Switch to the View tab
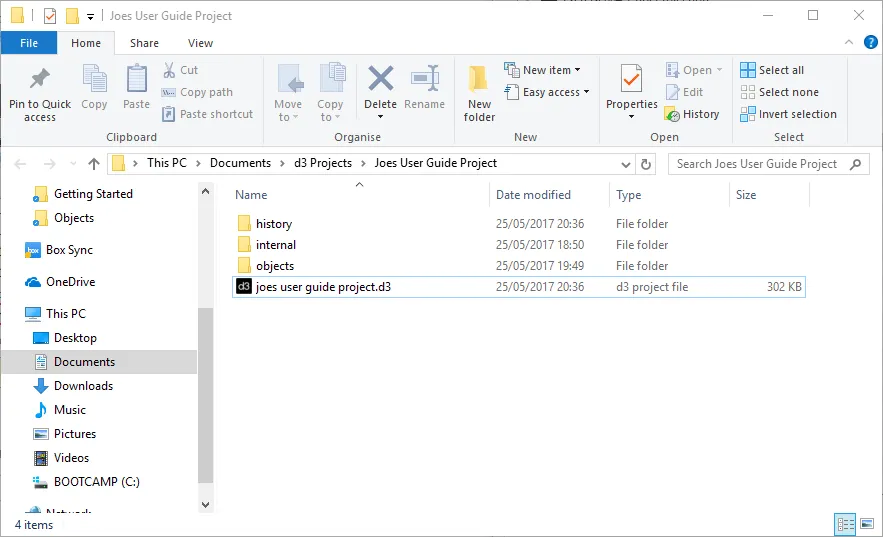The width and height of the screenshot is (883, 537). coord(200,43)
